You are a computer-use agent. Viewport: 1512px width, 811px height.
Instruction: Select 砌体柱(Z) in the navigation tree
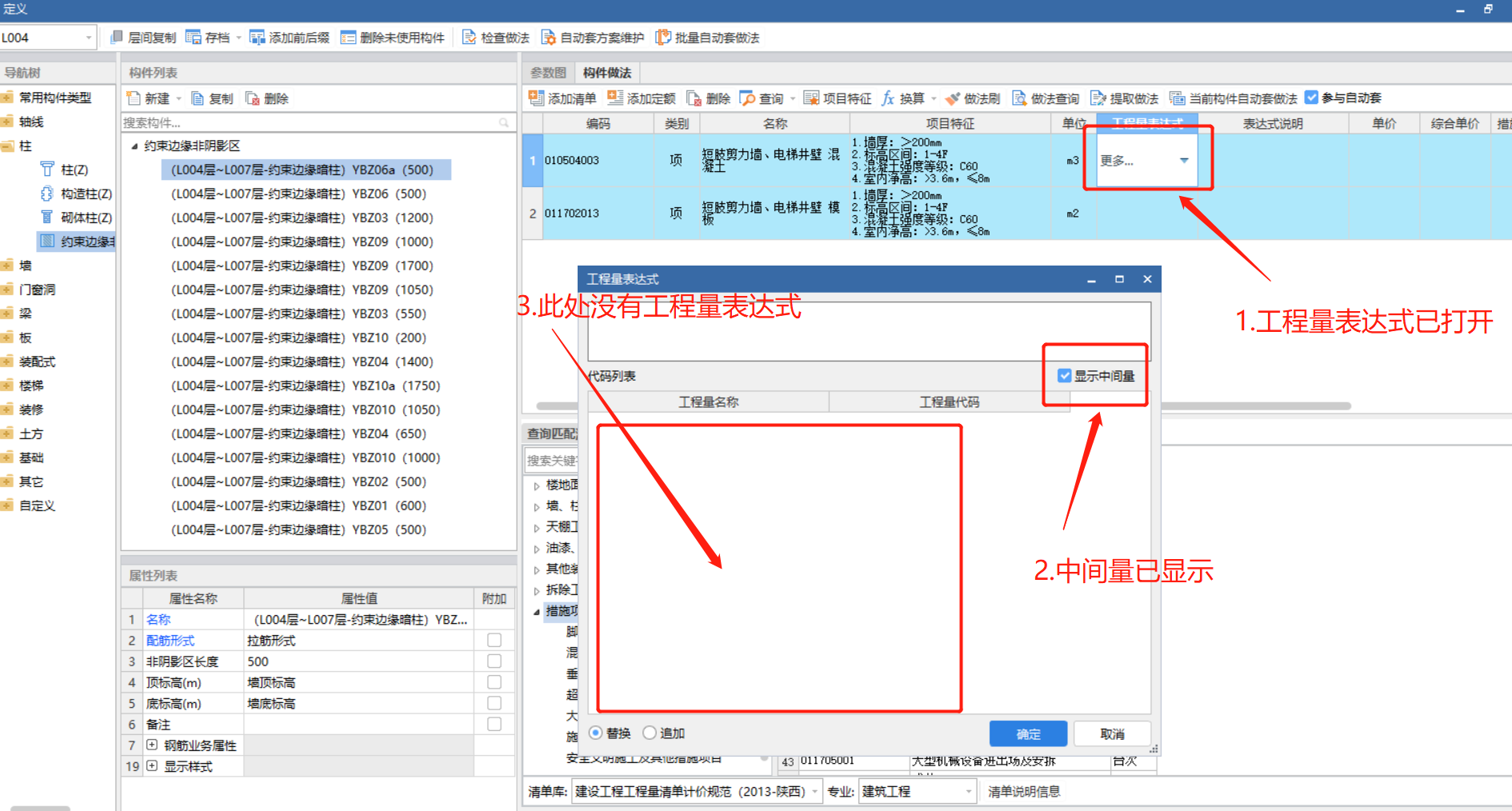click(x=86, y=218)
